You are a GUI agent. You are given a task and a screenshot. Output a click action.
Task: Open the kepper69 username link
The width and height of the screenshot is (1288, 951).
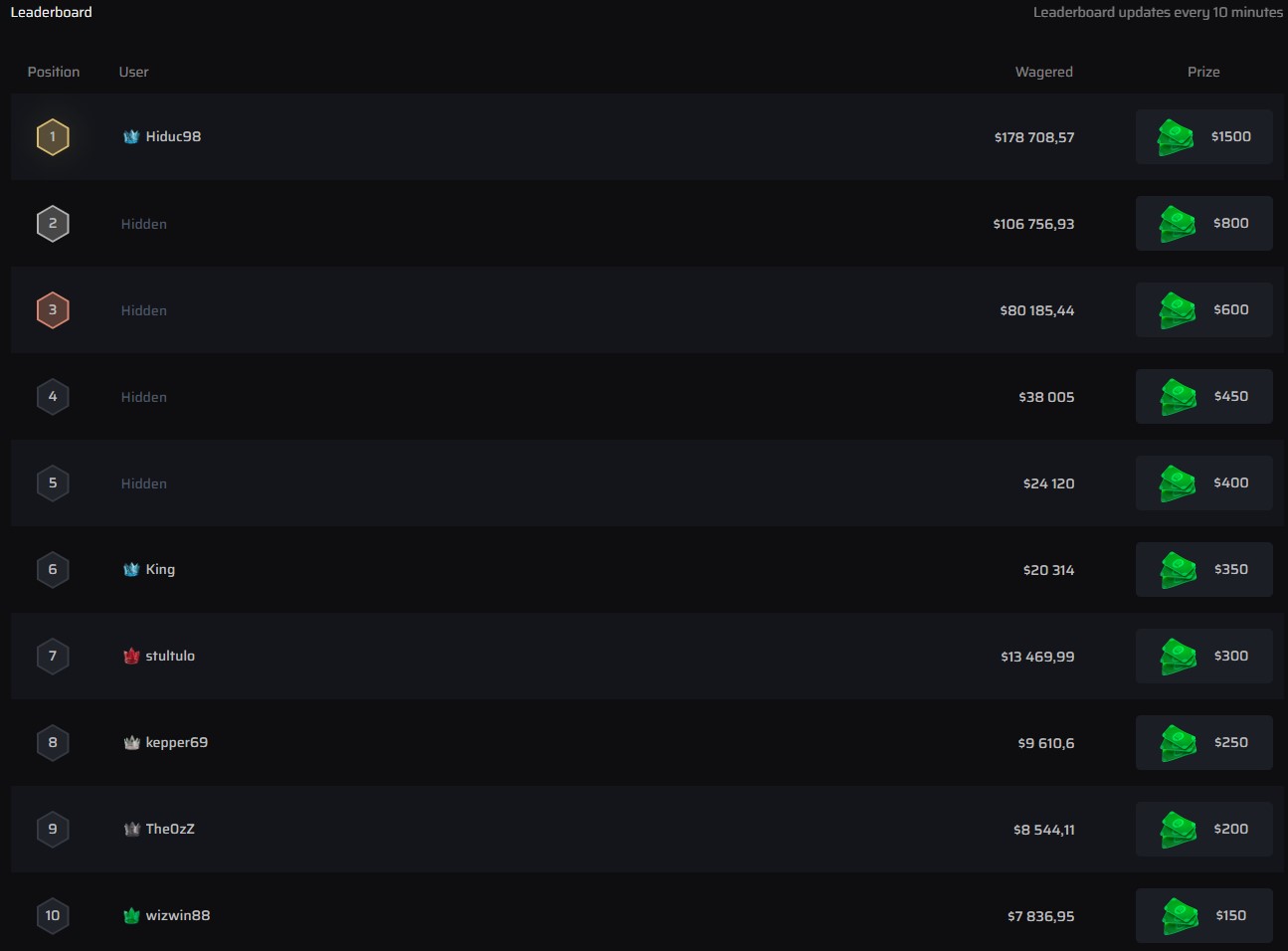point(176,743)
